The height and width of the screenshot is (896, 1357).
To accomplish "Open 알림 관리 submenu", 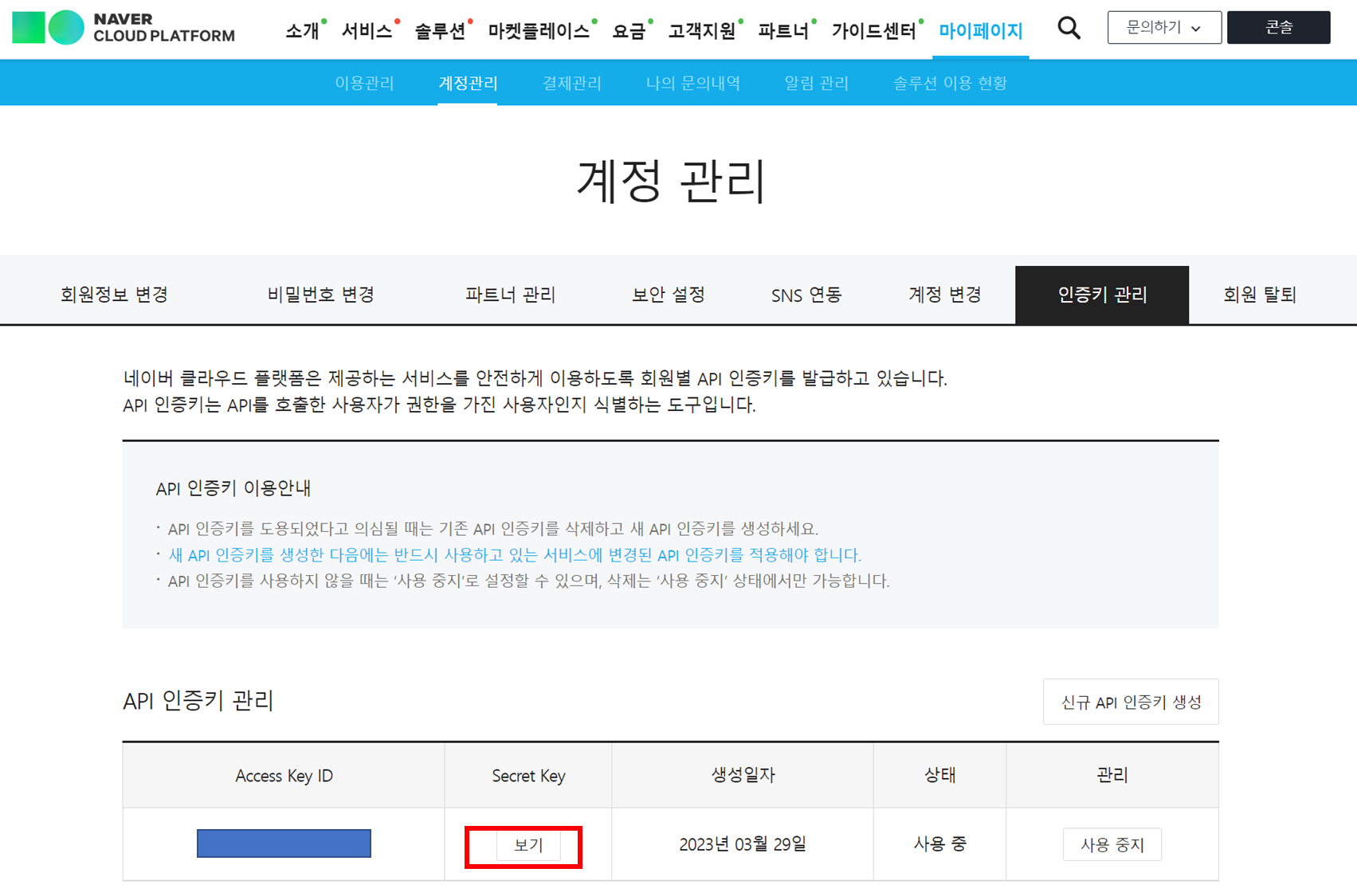I will [816, 83].
